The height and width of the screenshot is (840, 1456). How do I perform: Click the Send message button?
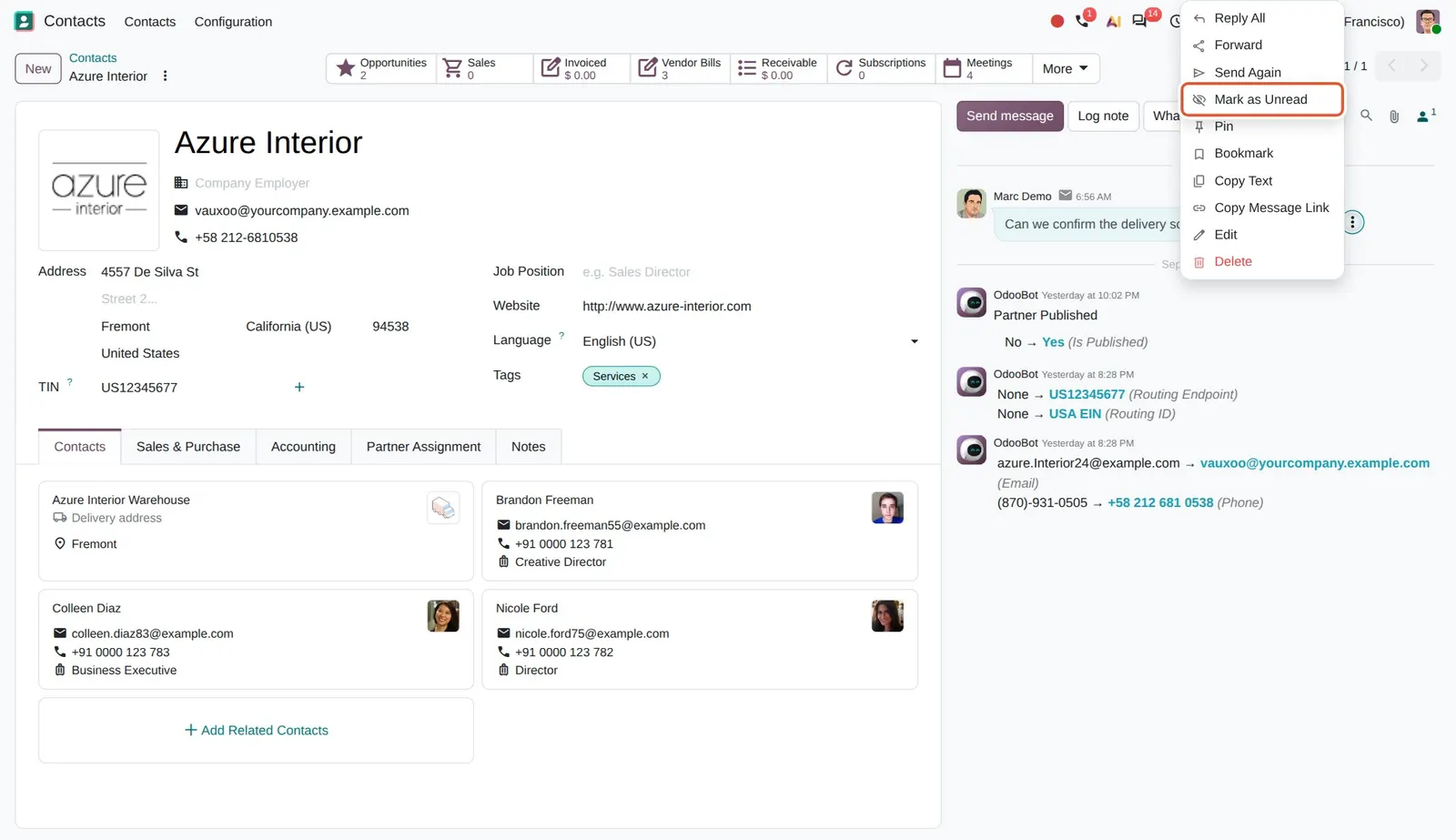pos(1009,116)
